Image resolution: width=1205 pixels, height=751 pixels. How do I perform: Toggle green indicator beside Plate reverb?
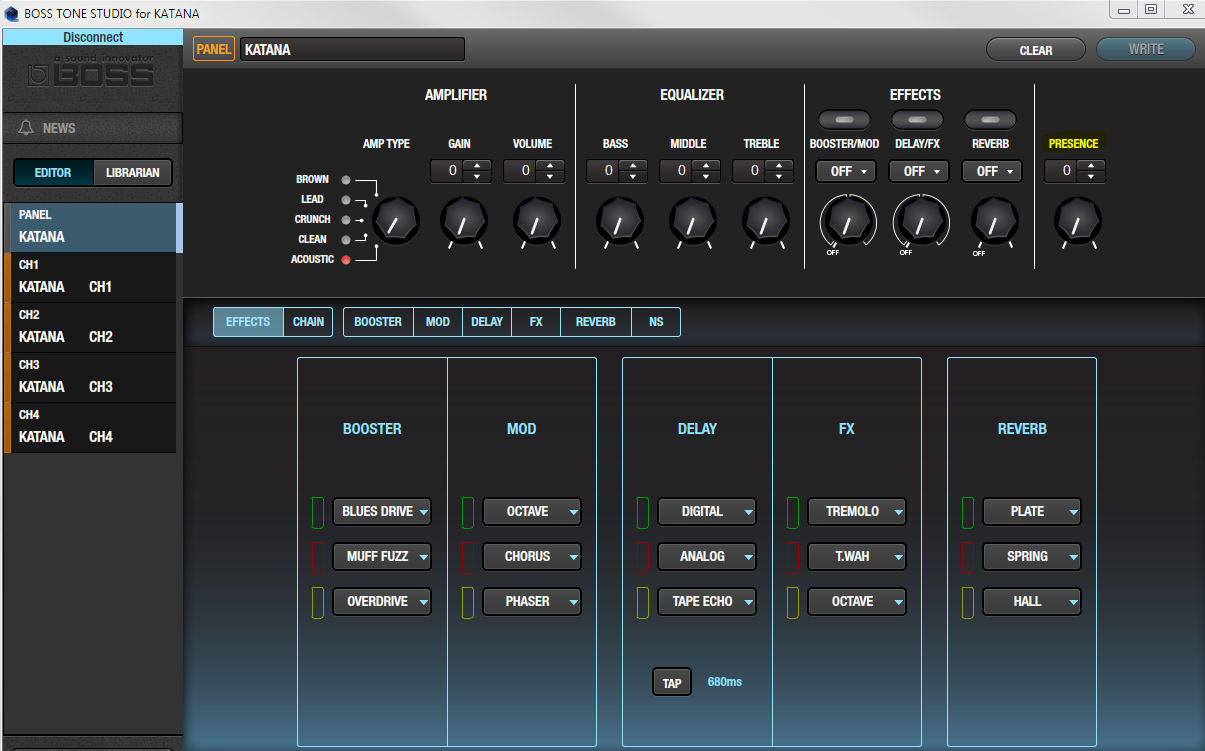(968, 512)
